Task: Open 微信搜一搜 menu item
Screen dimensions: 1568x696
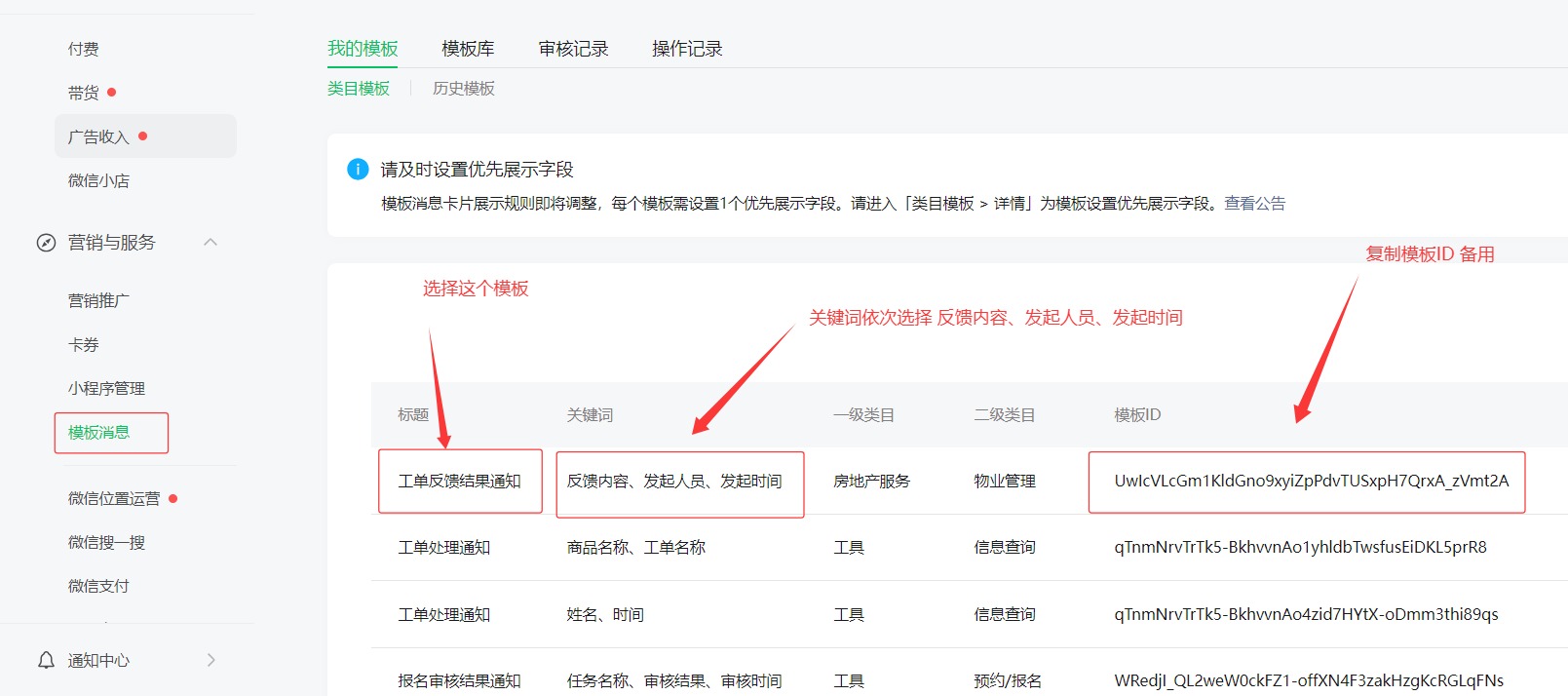Action: pos(106,542)
